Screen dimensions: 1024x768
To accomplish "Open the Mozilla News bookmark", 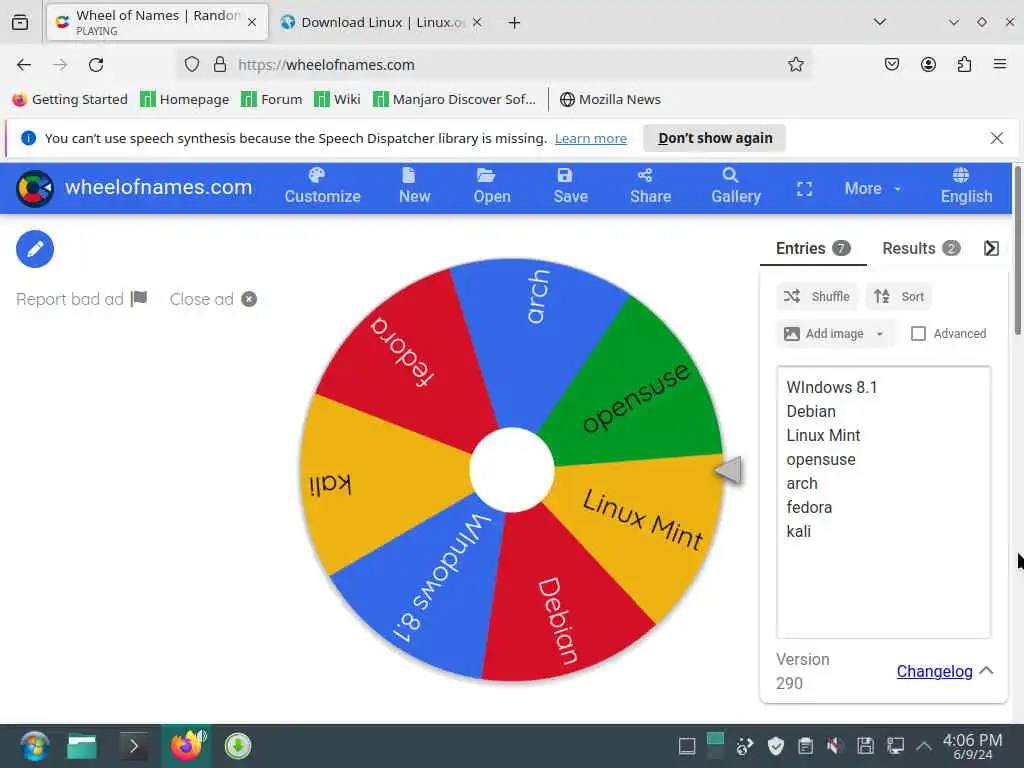I will tap(611, 99).
